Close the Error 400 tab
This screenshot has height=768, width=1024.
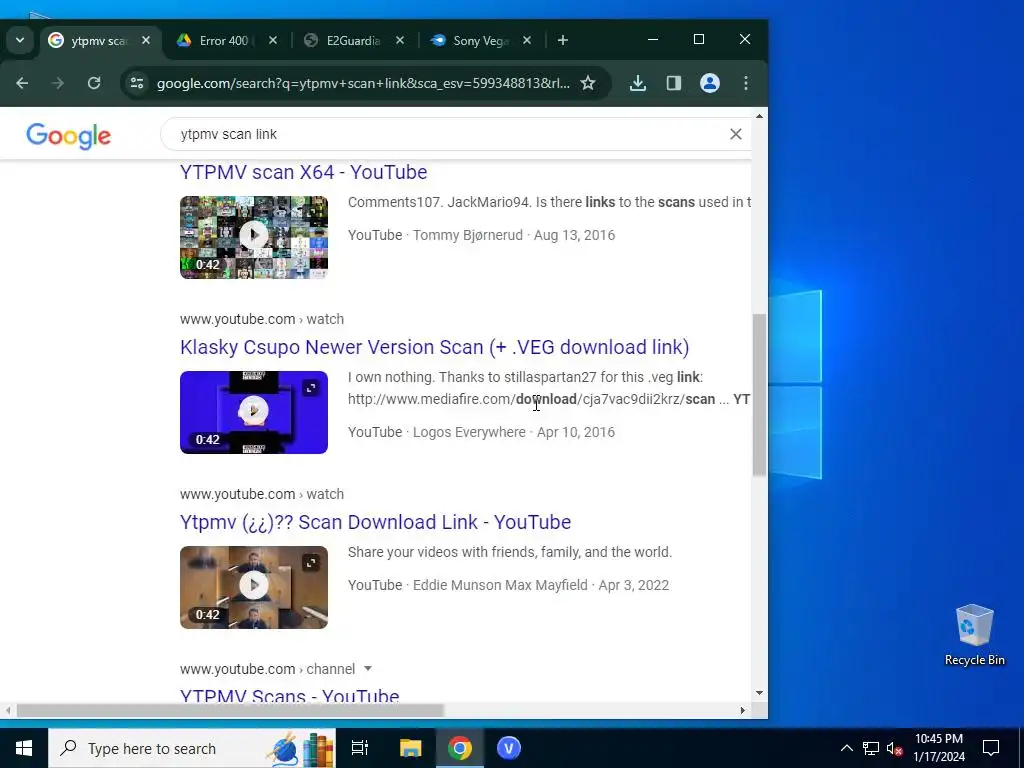coord(273,40)
